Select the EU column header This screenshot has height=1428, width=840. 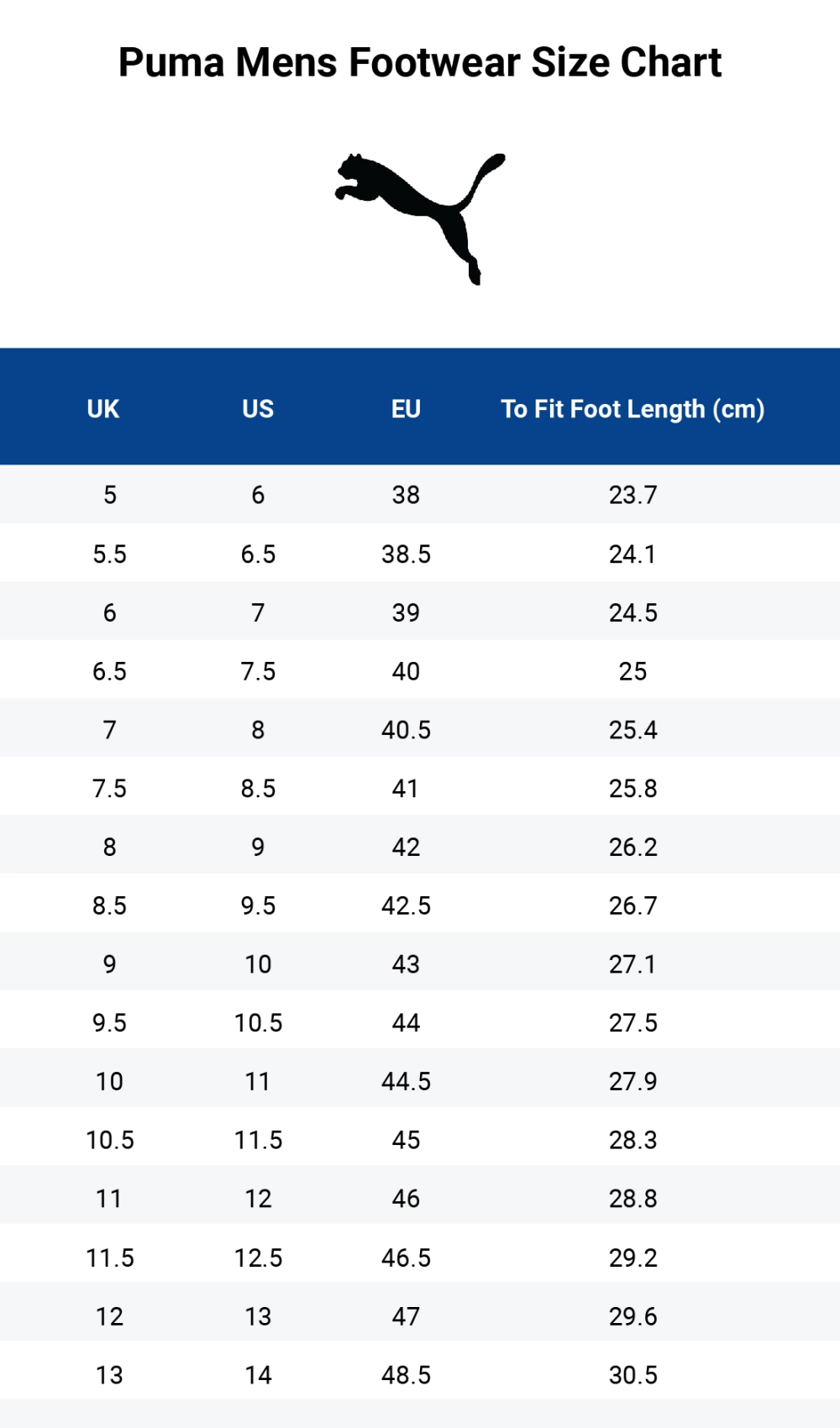click(x=406, y=409)
